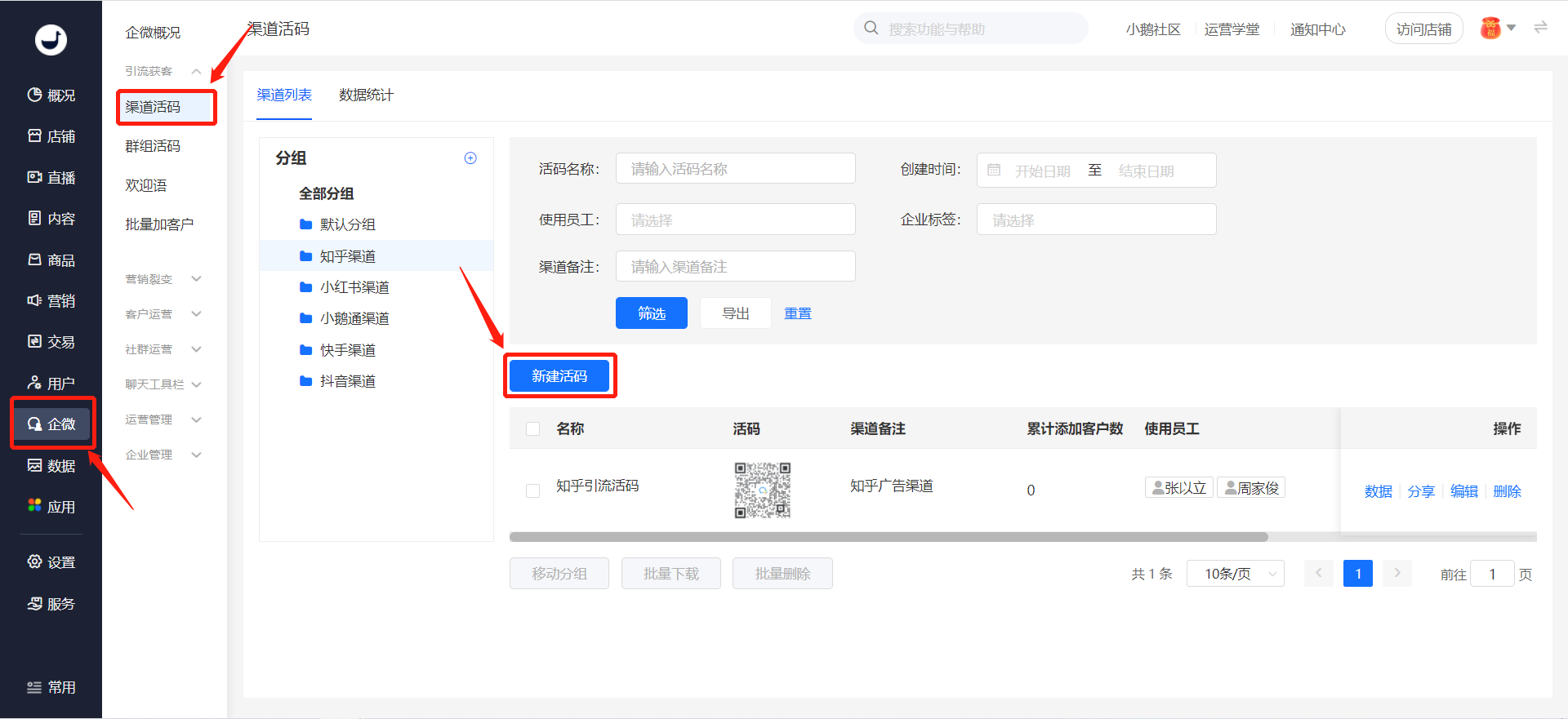Screen dimensions: 1568x719
Task: Open the 交易 transactions sidebar item
Action: [x=51, y=342]
